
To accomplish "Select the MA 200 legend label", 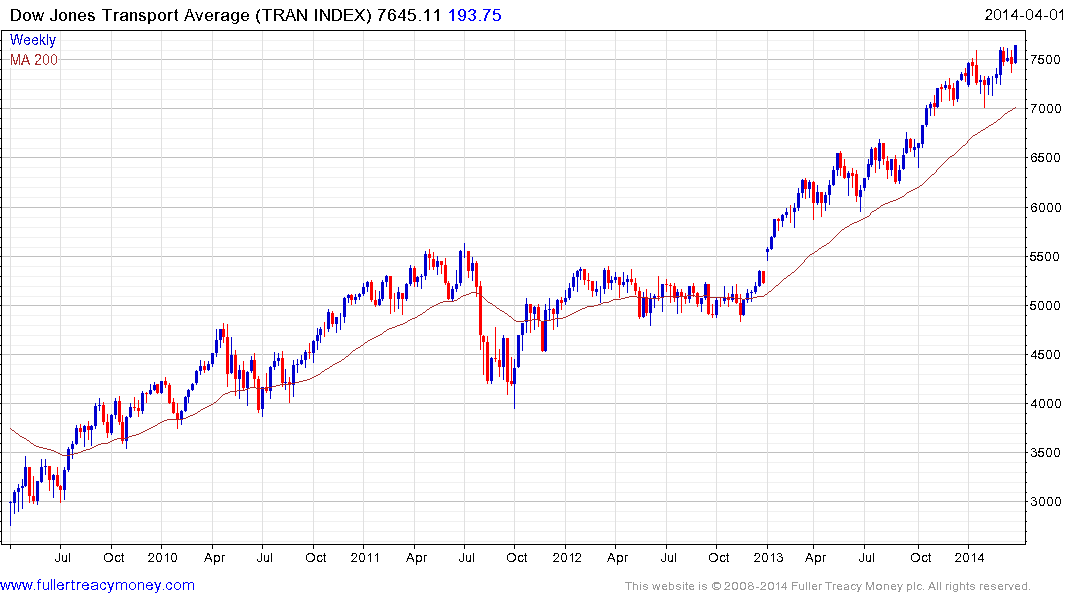I will tap(34, 60).
